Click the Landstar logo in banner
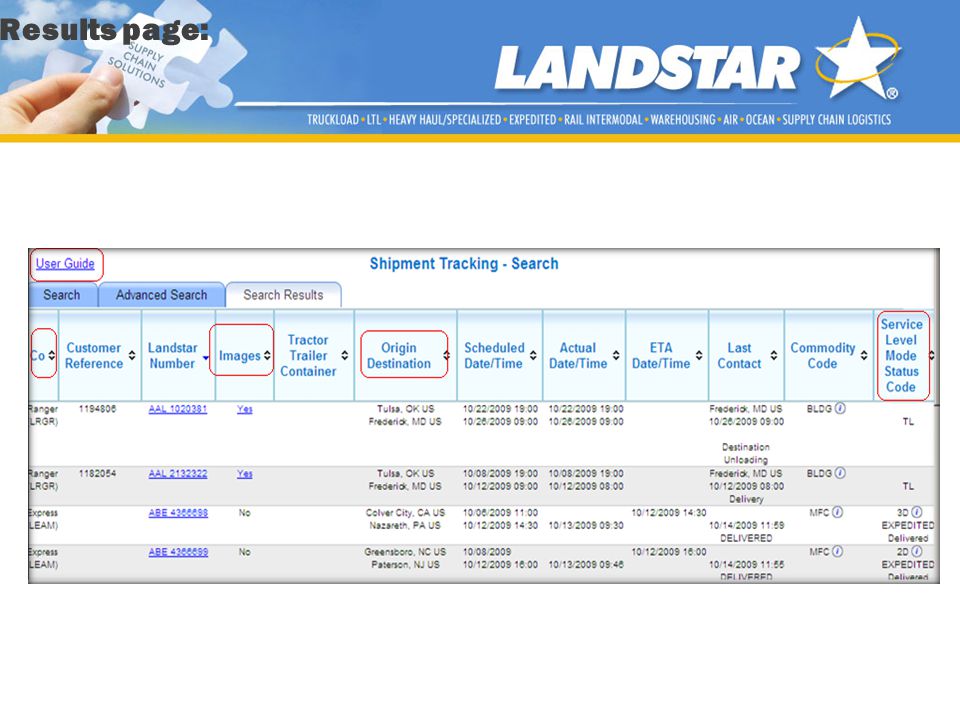The height and width of the screenshot is (720, 960). (x=697, y=61)
